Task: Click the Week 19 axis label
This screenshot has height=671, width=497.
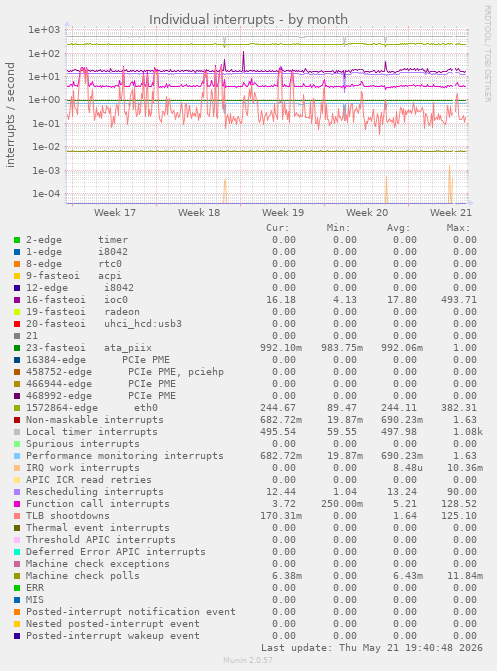Action: tap(283, 213)
